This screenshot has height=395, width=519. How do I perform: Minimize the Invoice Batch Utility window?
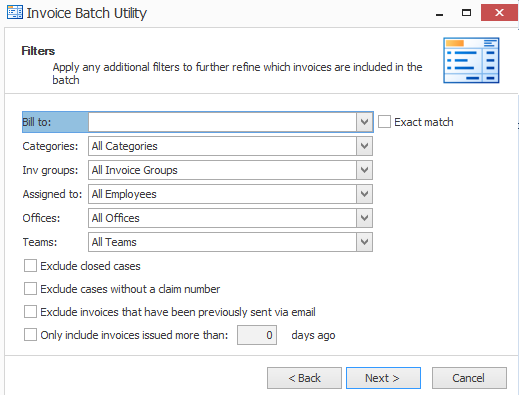coord(439,13)
